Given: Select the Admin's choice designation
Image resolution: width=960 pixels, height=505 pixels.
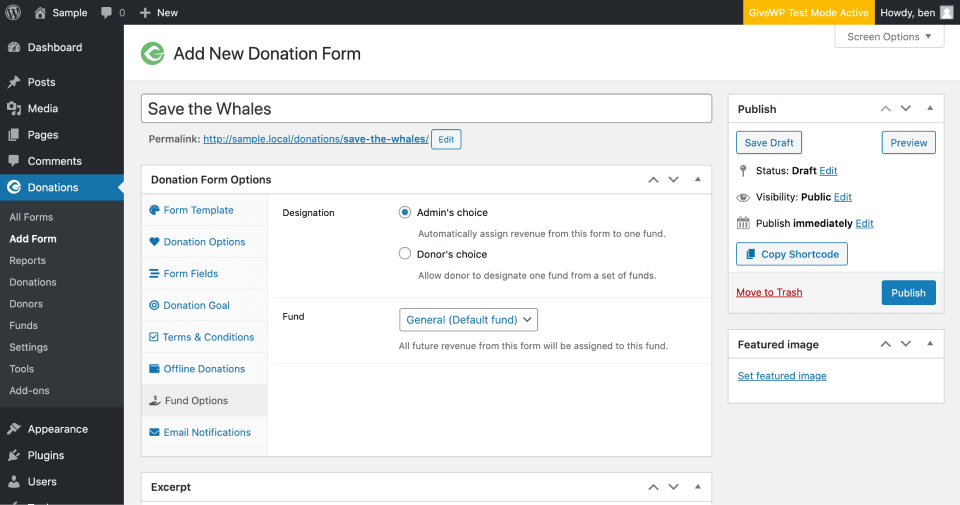Looking at the screenshot, I should coord(405,212).
